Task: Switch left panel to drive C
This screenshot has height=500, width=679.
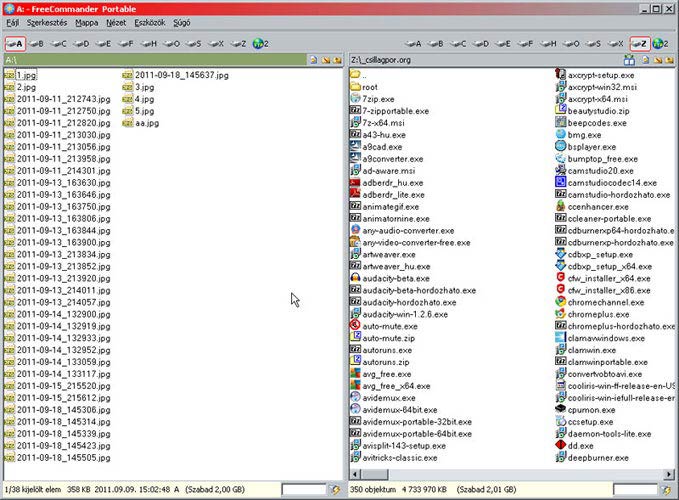Action: coord(62,44)
